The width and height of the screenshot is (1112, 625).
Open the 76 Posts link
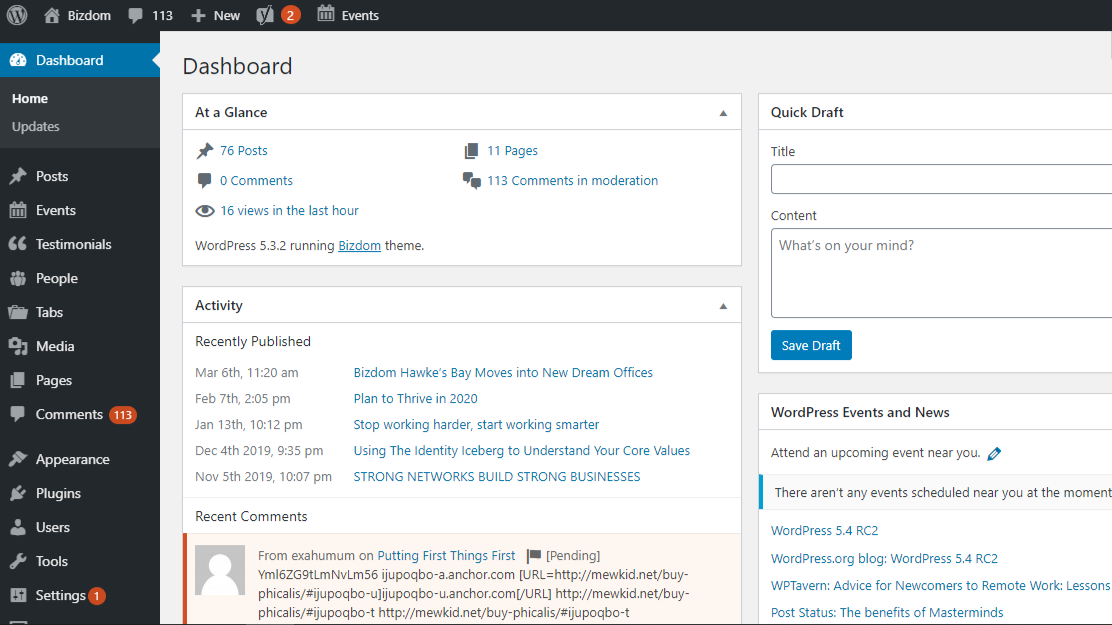(243, 150)
